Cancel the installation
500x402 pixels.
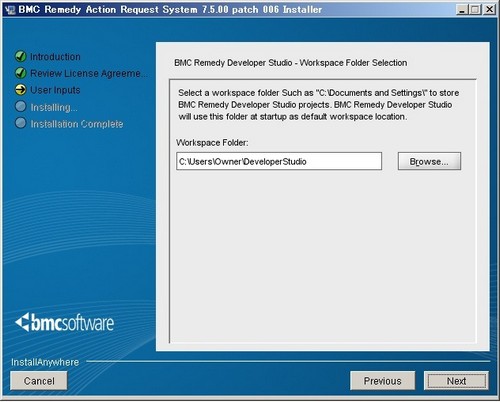[x=39, y=381]
